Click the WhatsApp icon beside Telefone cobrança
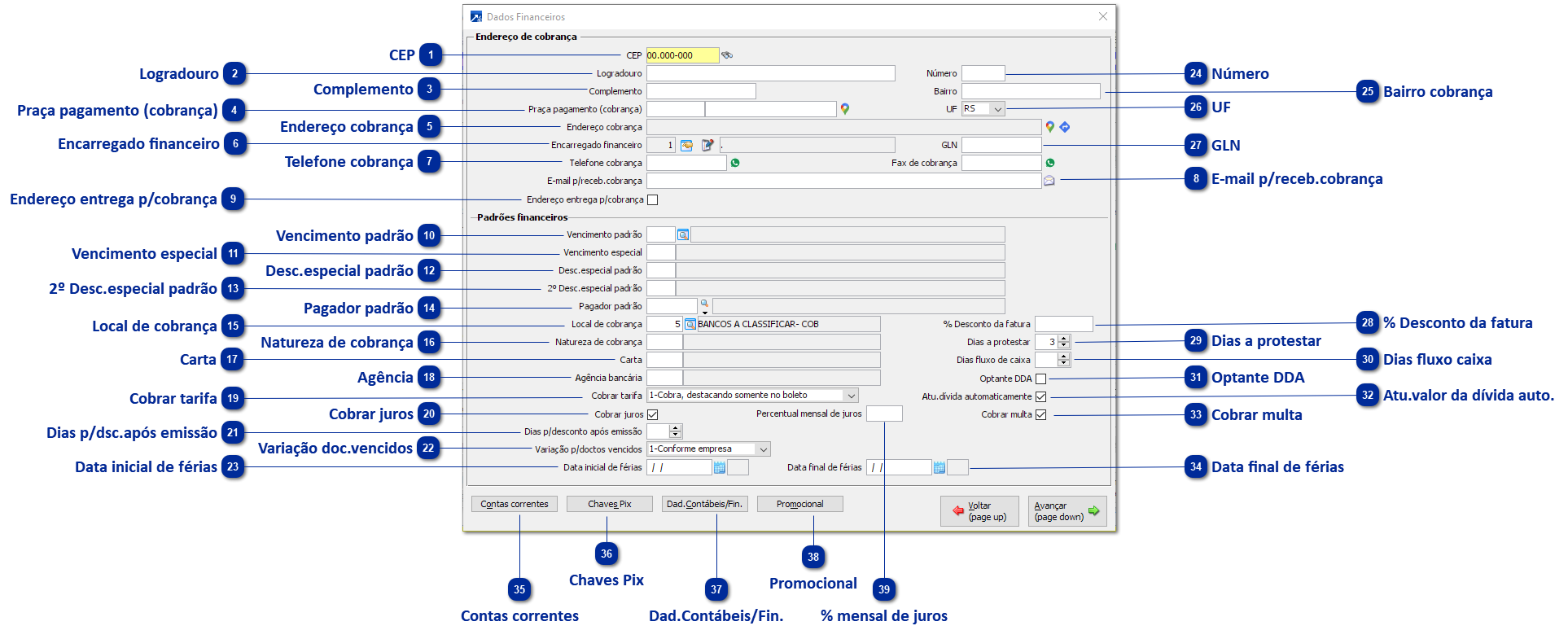Screen dimensions: 1568x639 735,163
